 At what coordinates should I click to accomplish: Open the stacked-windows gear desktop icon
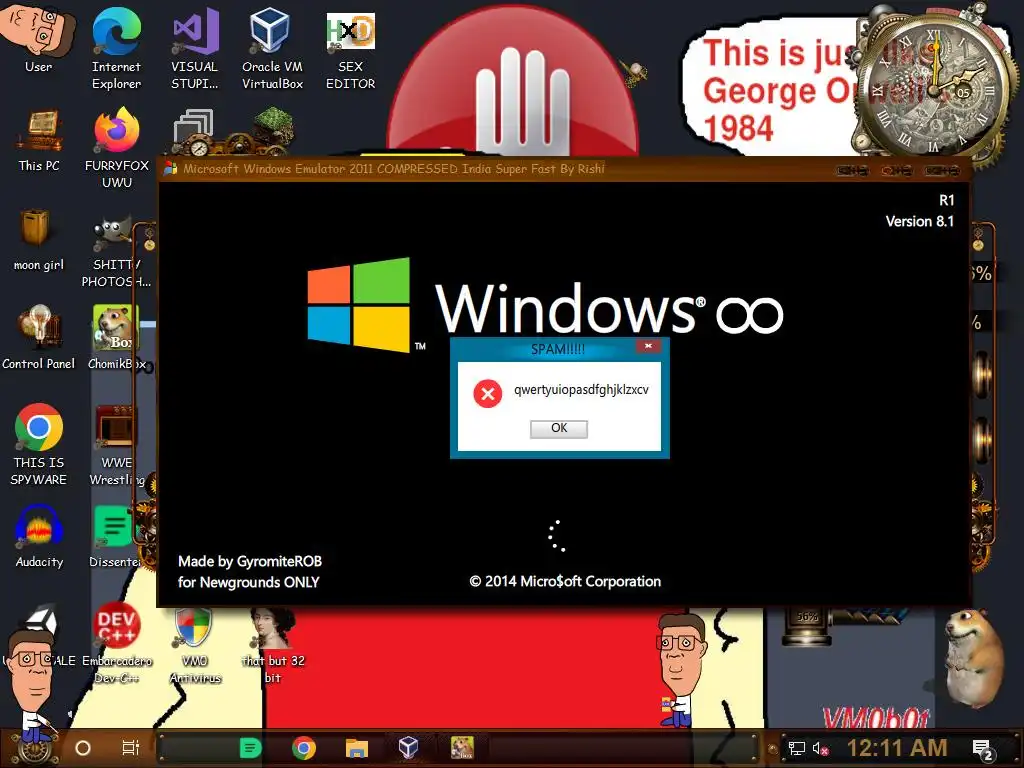coord(195,133)
